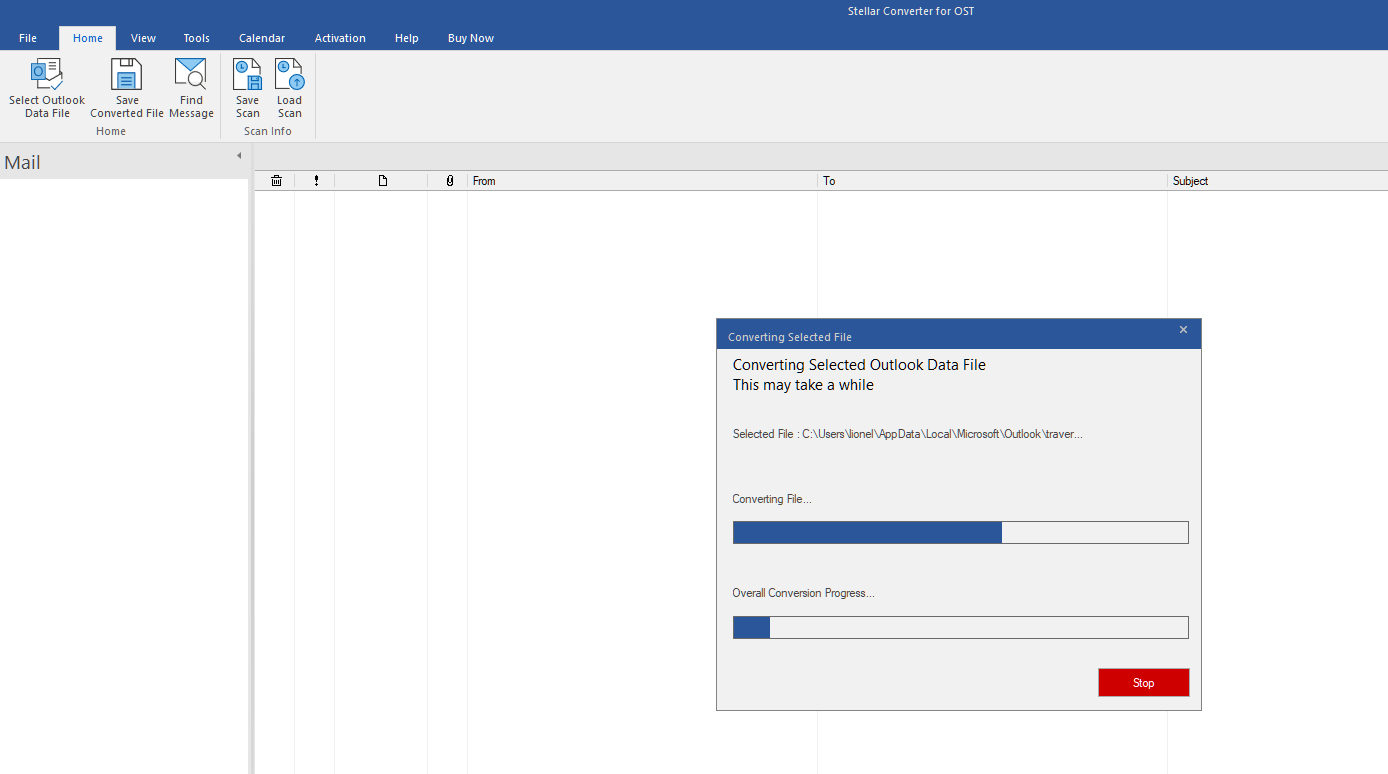
Task: Sort by the importance exclamation column icon
Action: pos(316,181)
